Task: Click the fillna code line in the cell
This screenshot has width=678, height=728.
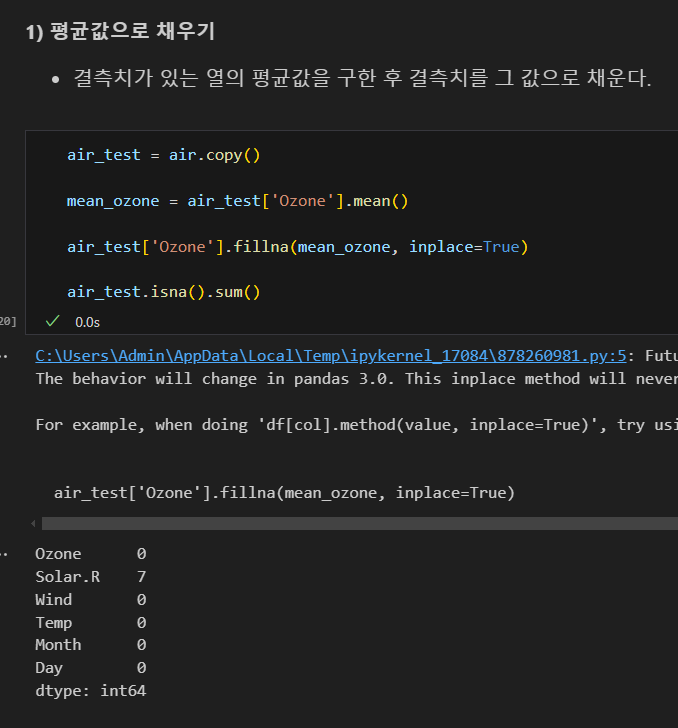Action: (298, 247)
